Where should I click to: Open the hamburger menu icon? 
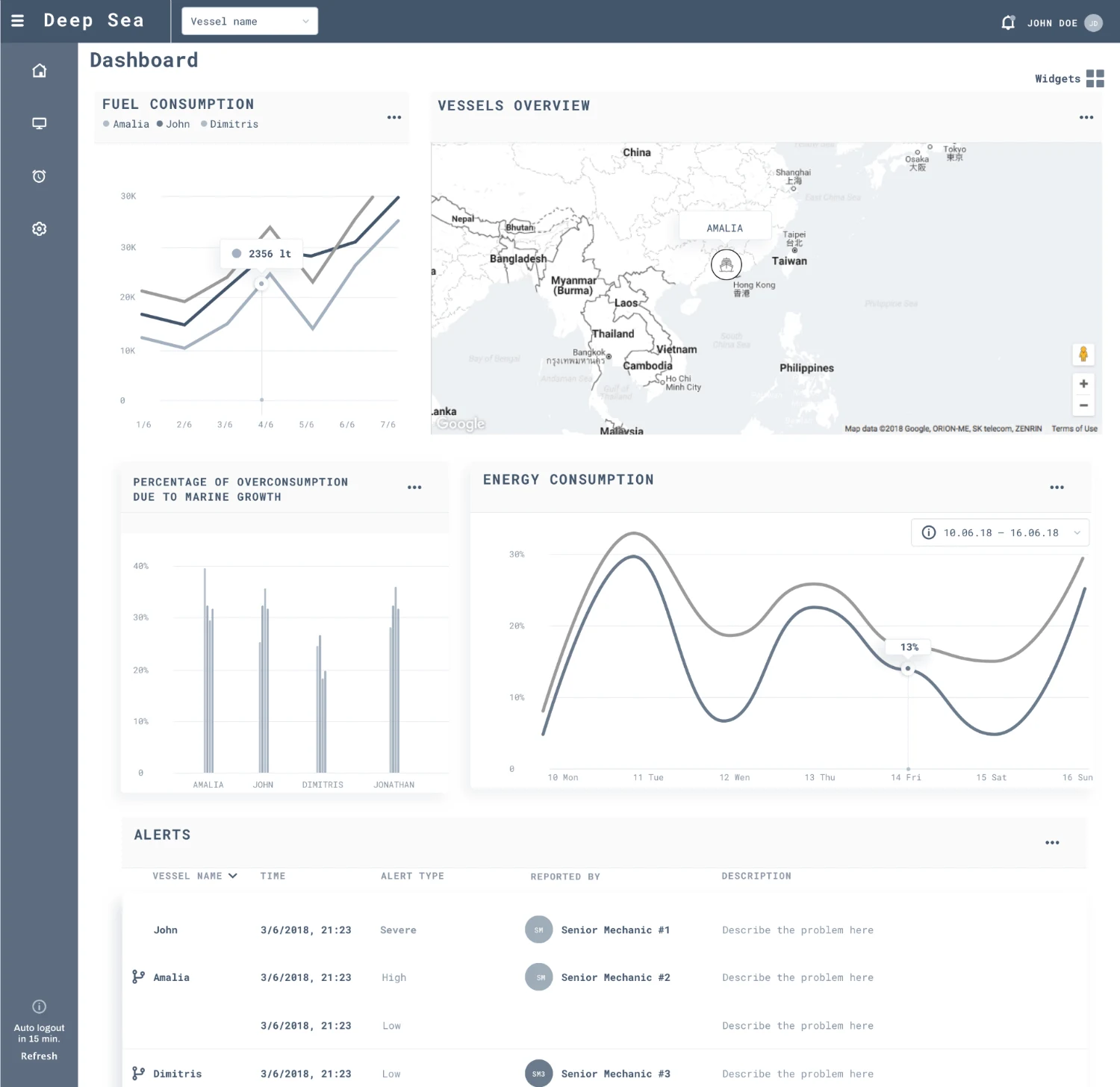pyautogui.click(x=18, y=21)
